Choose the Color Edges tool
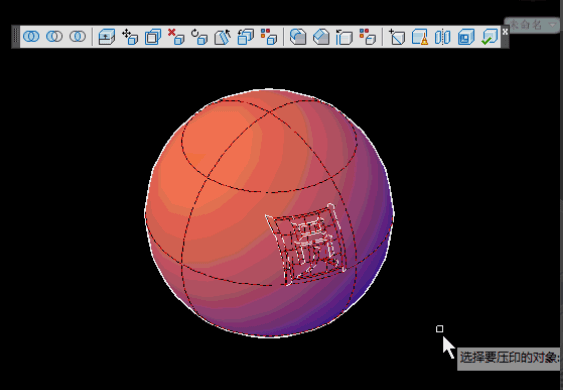The height and width of the screenshot is (390, 563). click(368, 37)
